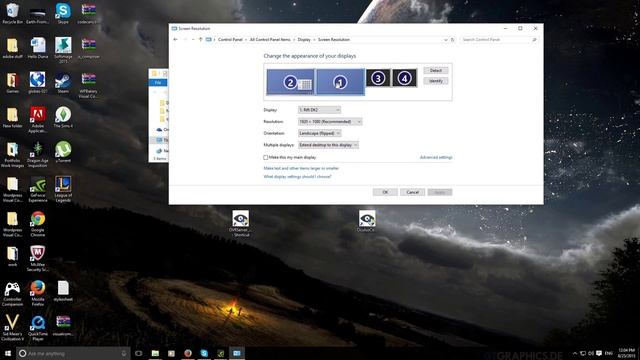Launch Steam from the desktop
This screenshot has height=360, width=640.
click(x=63, y=82)
